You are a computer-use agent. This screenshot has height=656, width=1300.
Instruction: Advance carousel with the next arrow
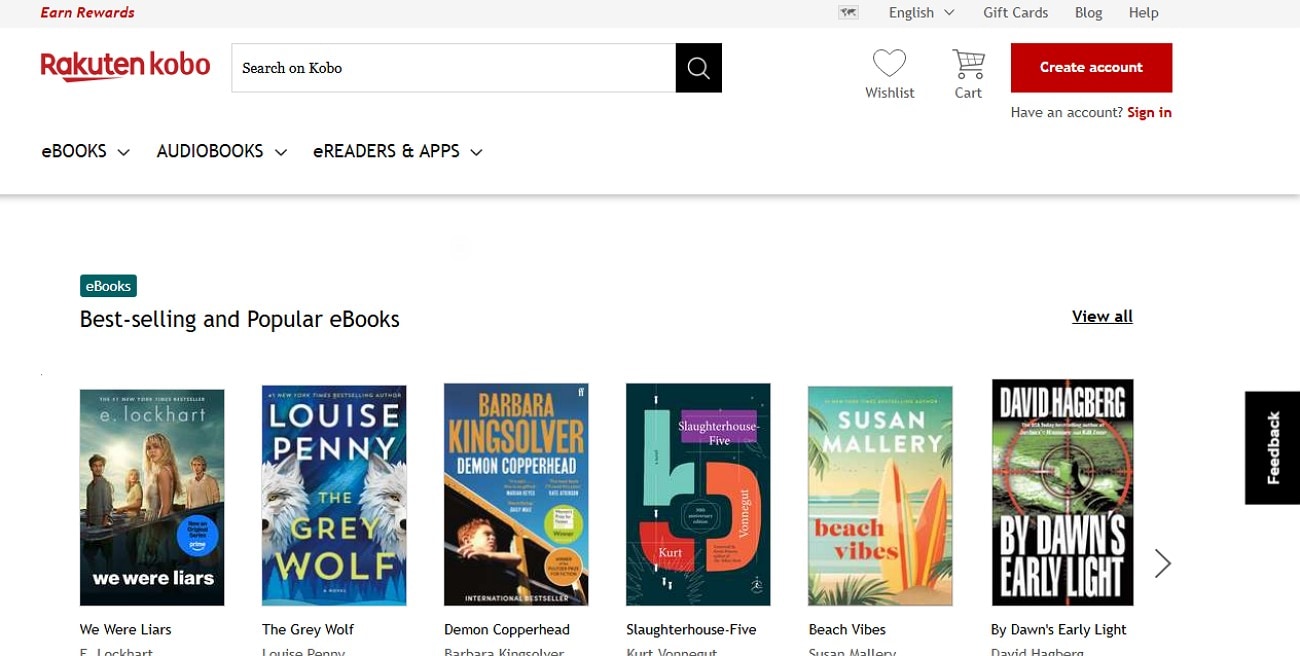coord(1162,563)
